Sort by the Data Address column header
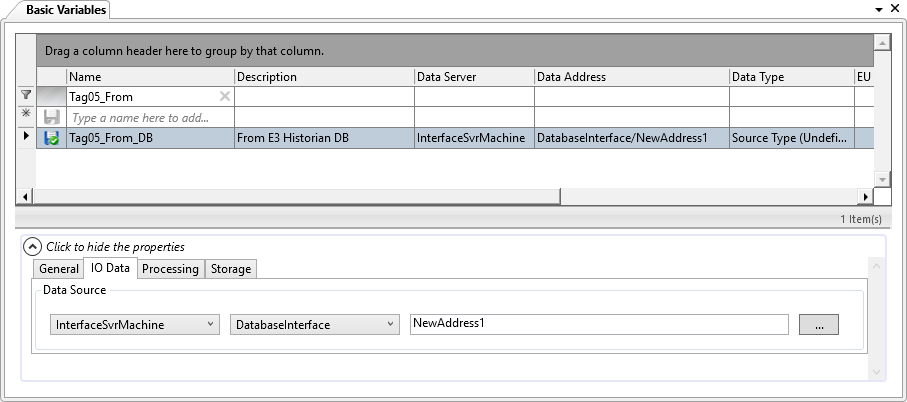Screen dimensions: 907x402 (x=631, y=77)
